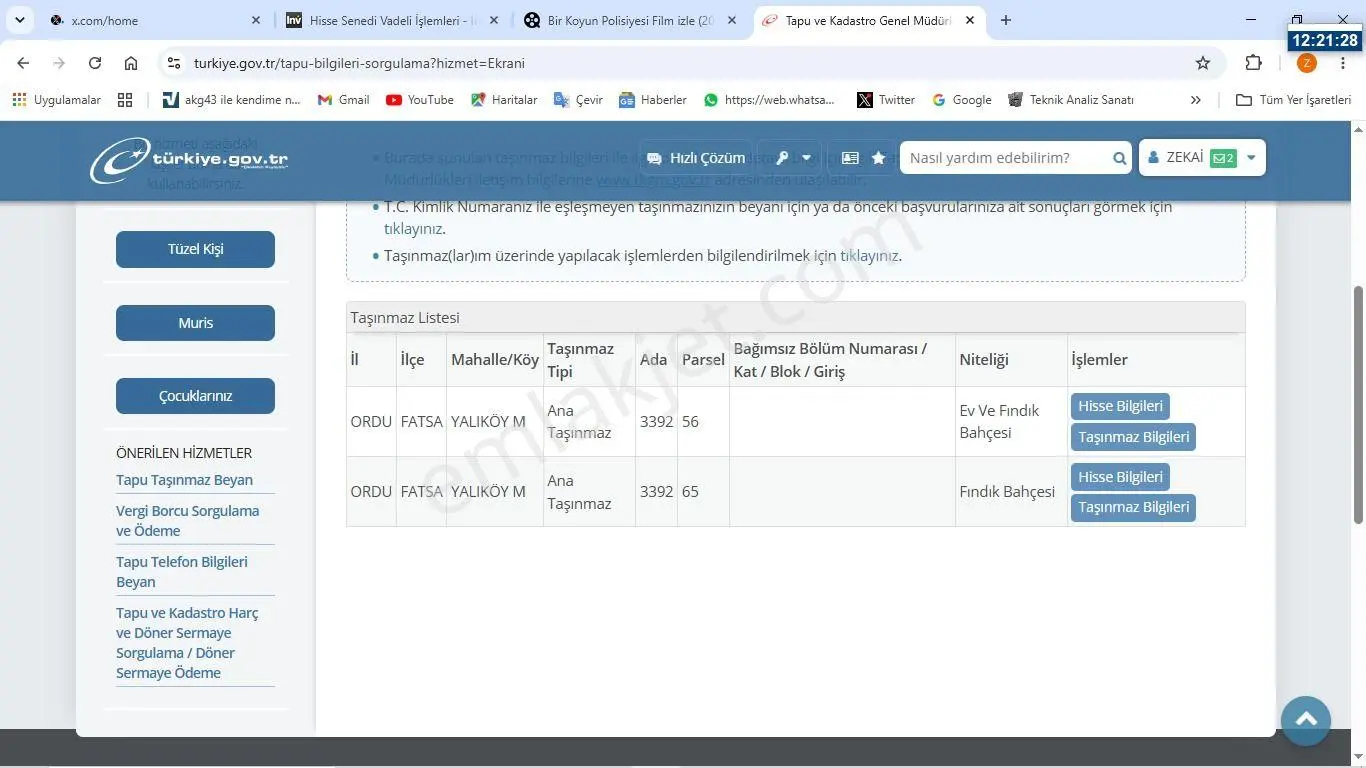
Task: Open Taşınmaz Bilgileri for parcel 65
Action: click(x=1133, y=507)
